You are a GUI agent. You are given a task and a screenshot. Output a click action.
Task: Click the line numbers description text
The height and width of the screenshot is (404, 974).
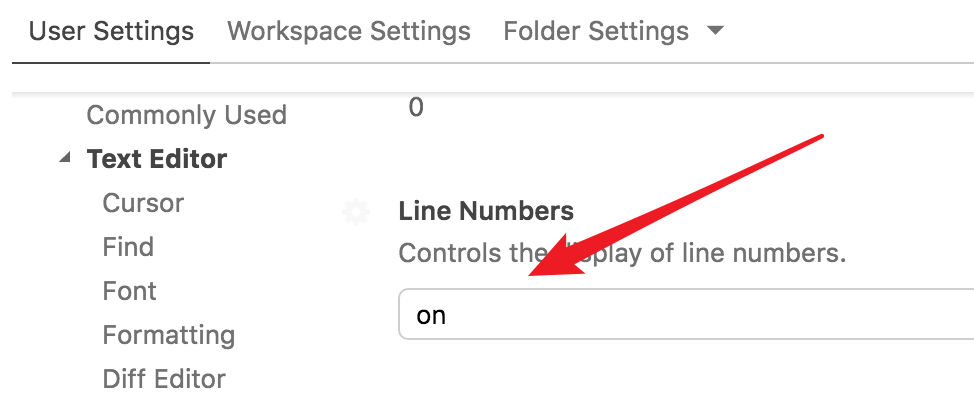click(x=622, y=253)
